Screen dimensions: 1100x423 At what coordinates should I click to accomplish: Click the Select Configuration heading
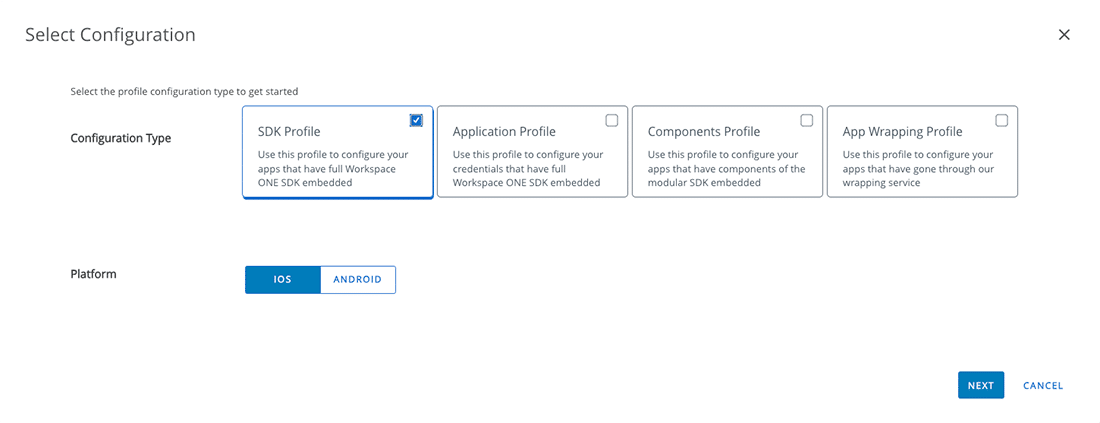(110, 35)
